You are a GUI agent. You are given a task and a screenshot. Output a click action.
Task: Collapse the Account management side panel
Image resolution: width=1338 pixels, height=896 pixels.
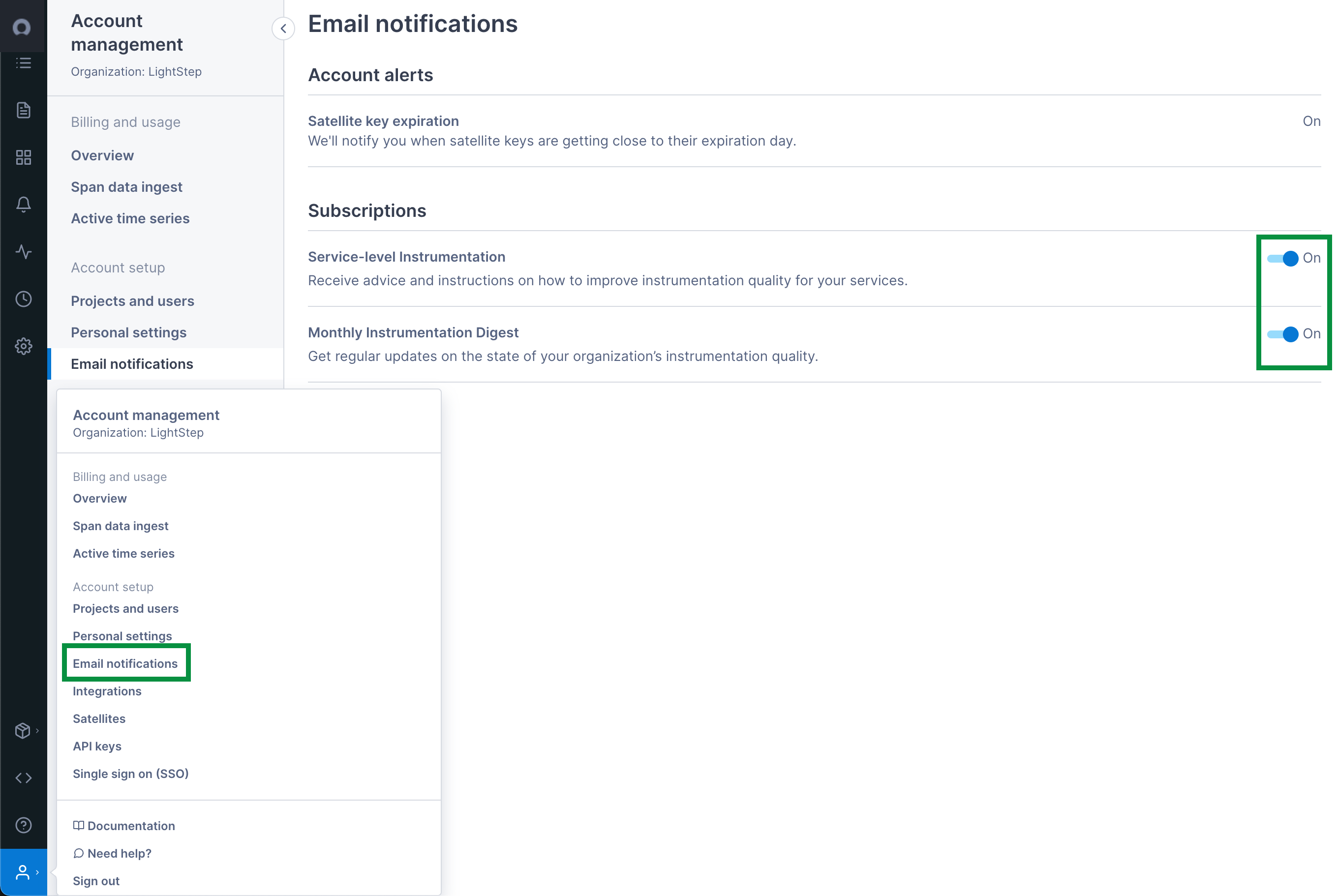click(x=283, y=28)
